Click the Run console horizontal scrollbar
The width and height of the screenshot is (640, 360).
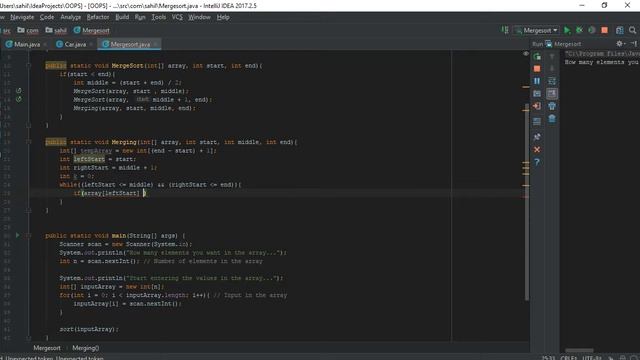pyautogui.click(x=579, y=350)
